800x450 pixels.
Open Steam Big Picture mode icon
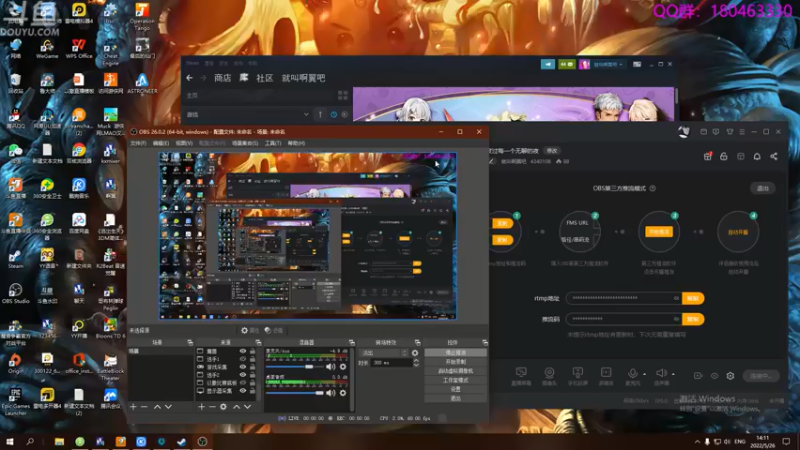pyautogui.click(x=637, y=64)
